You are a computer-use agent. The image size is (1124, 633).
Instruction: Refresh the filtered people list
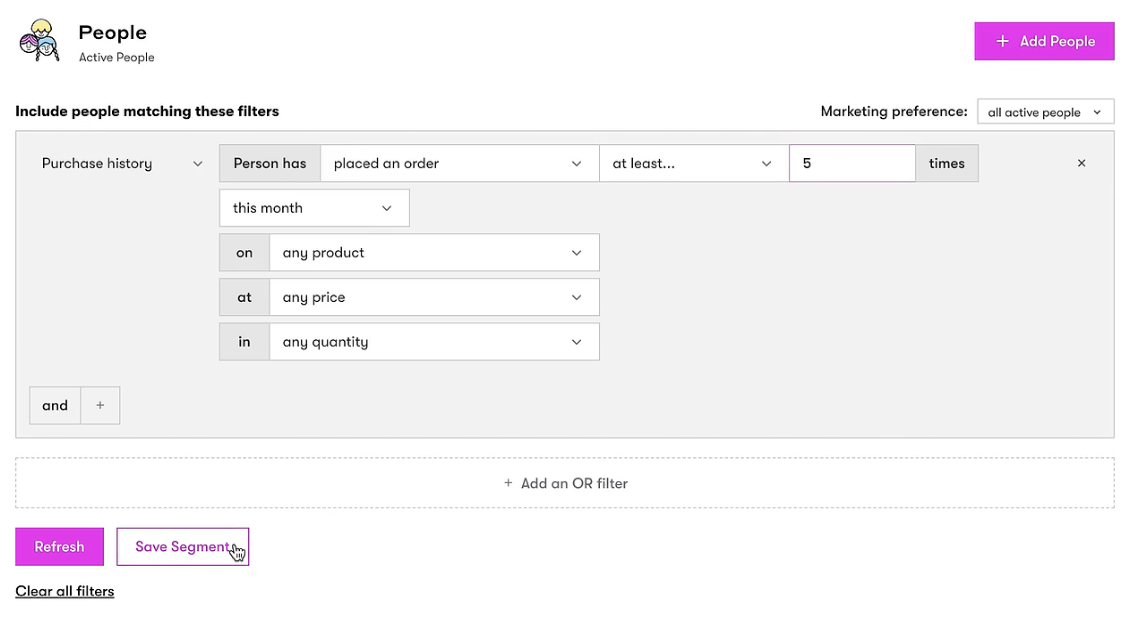(x=59, y=547)
